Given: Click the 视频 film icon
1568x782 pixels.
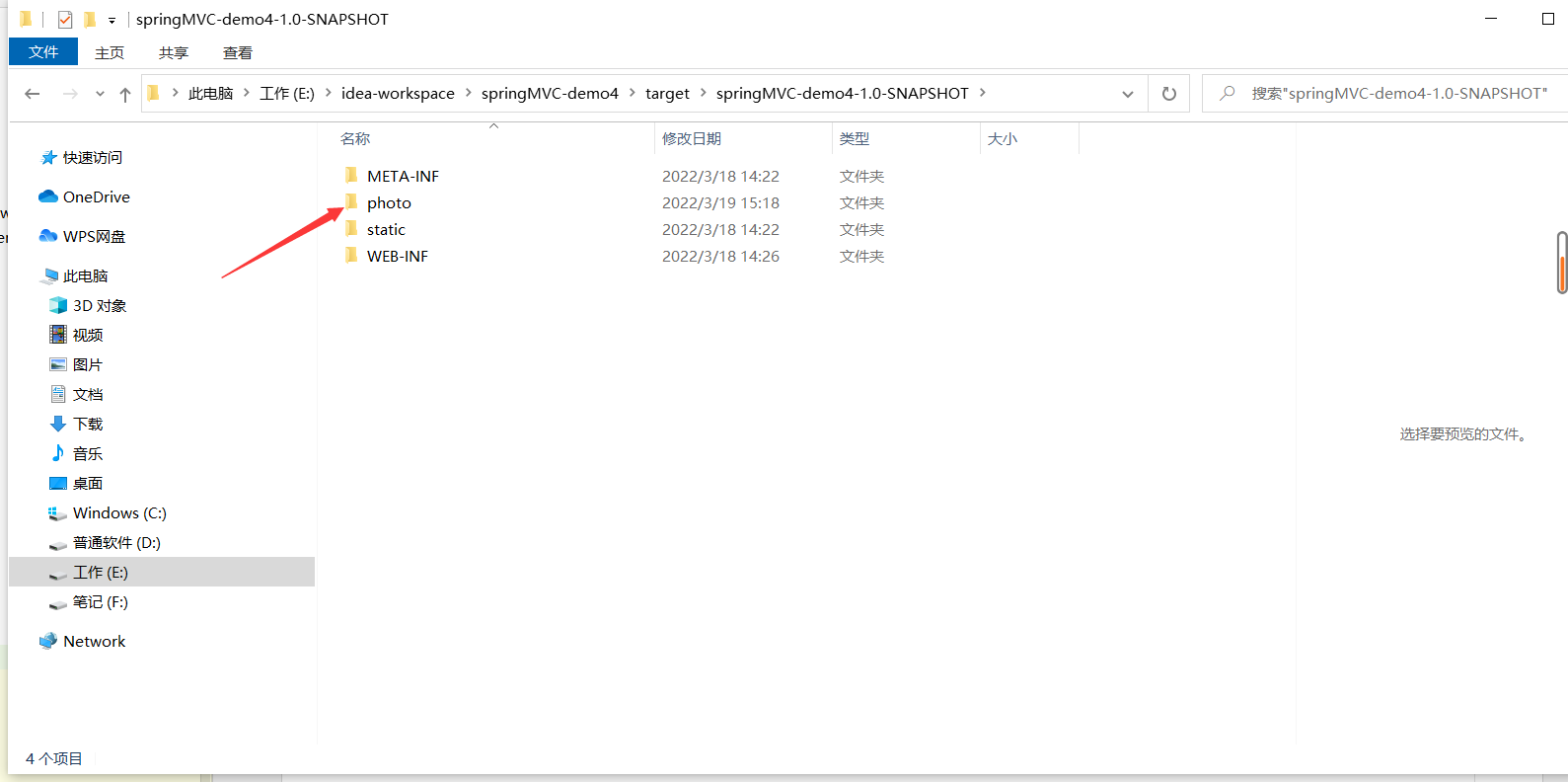Looking at the screenshot, I should coord(58,335).
